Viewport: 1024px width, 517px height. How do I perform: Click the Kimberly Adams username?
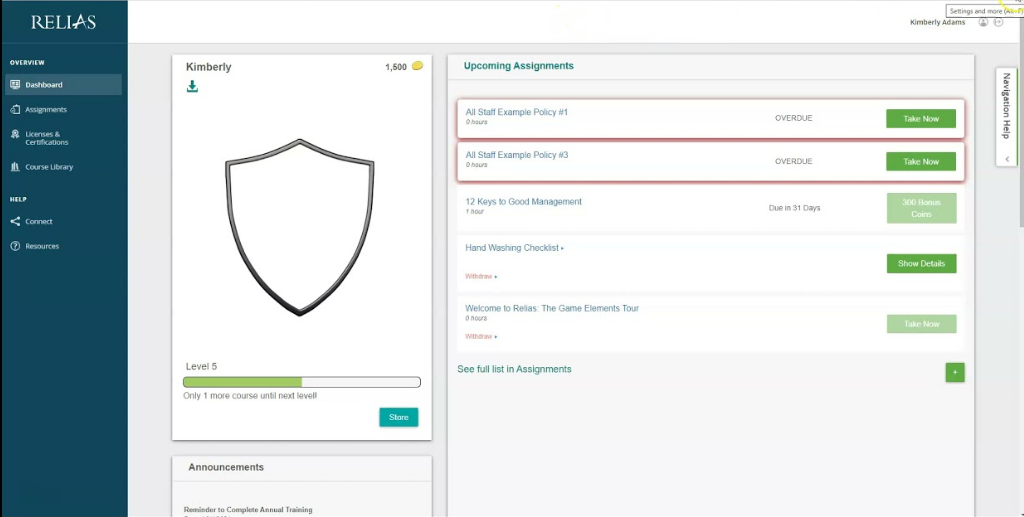(x=937, y=22)
